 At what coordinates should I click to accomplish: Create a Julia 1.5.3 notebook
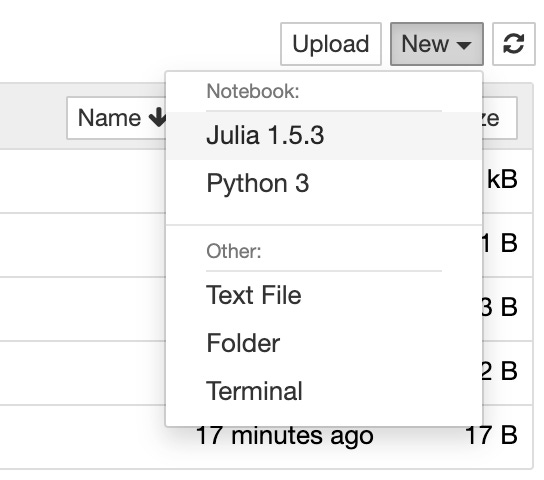click(324, 136)
